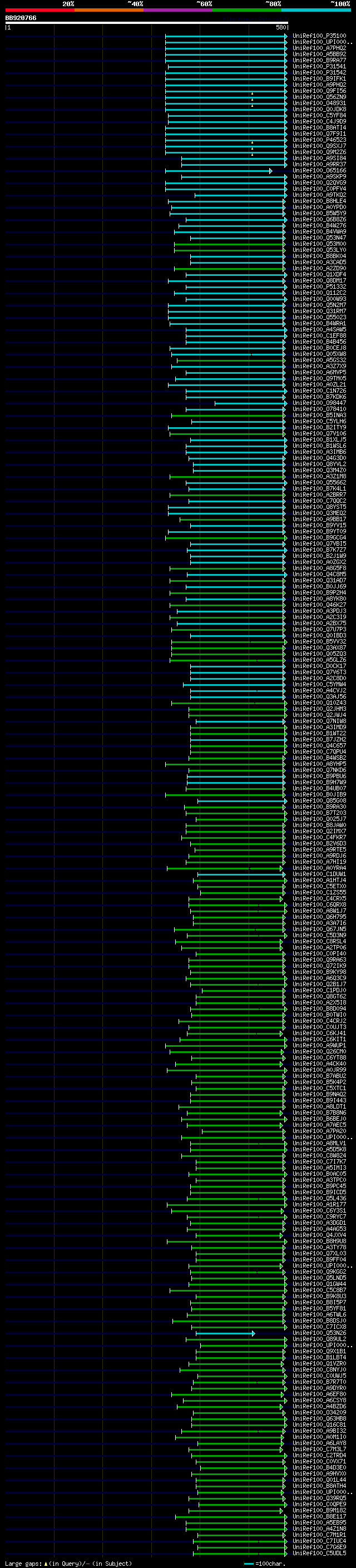The height and width of the screenshot is (1568, 356).
Task: Select the UniRef100_Q39RQ5 label
Action: [x=319, y=1498]
